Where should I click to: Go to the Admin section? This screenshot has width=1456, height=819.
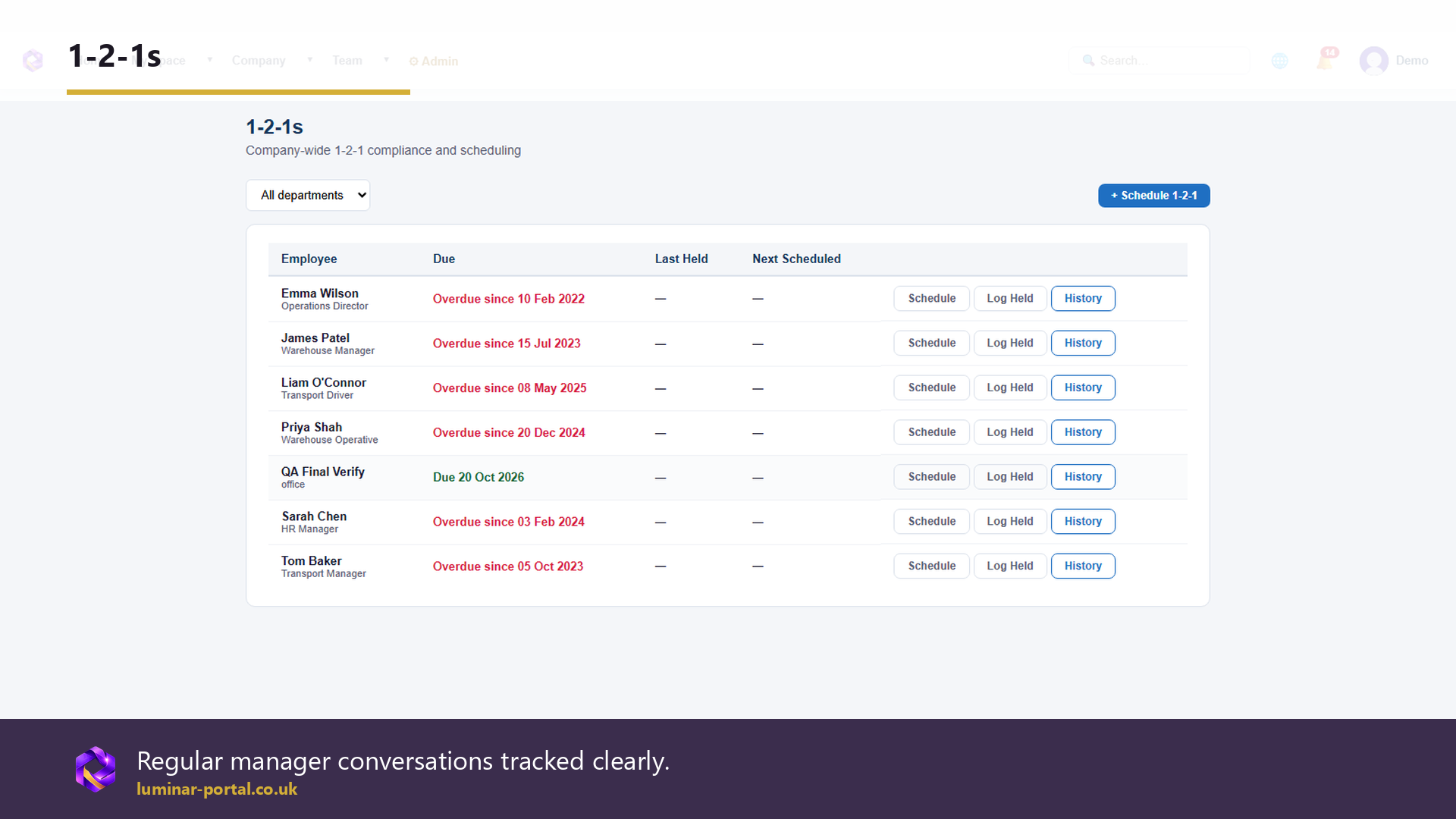coord(434,61)
